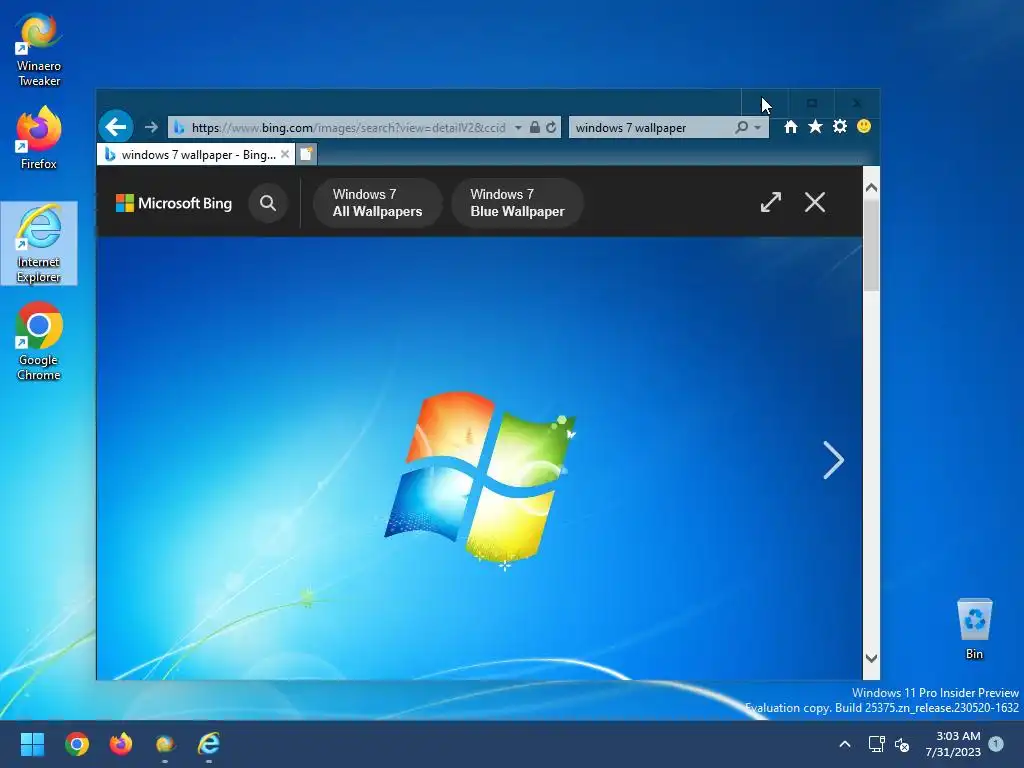1024x768 pixels.
Task: Go back with the Internet Explorer back arrow
Action: [116, 127]
